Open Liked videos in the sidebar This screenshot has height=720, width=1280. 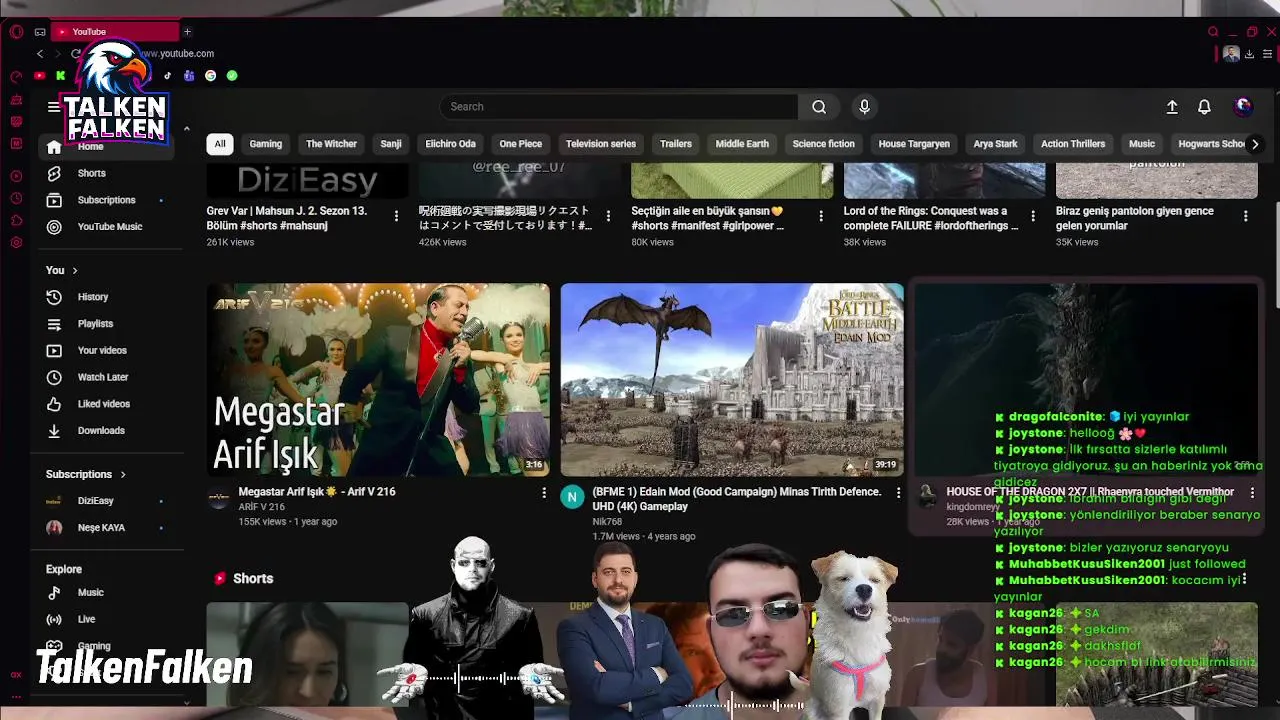[x=108, y=404]
